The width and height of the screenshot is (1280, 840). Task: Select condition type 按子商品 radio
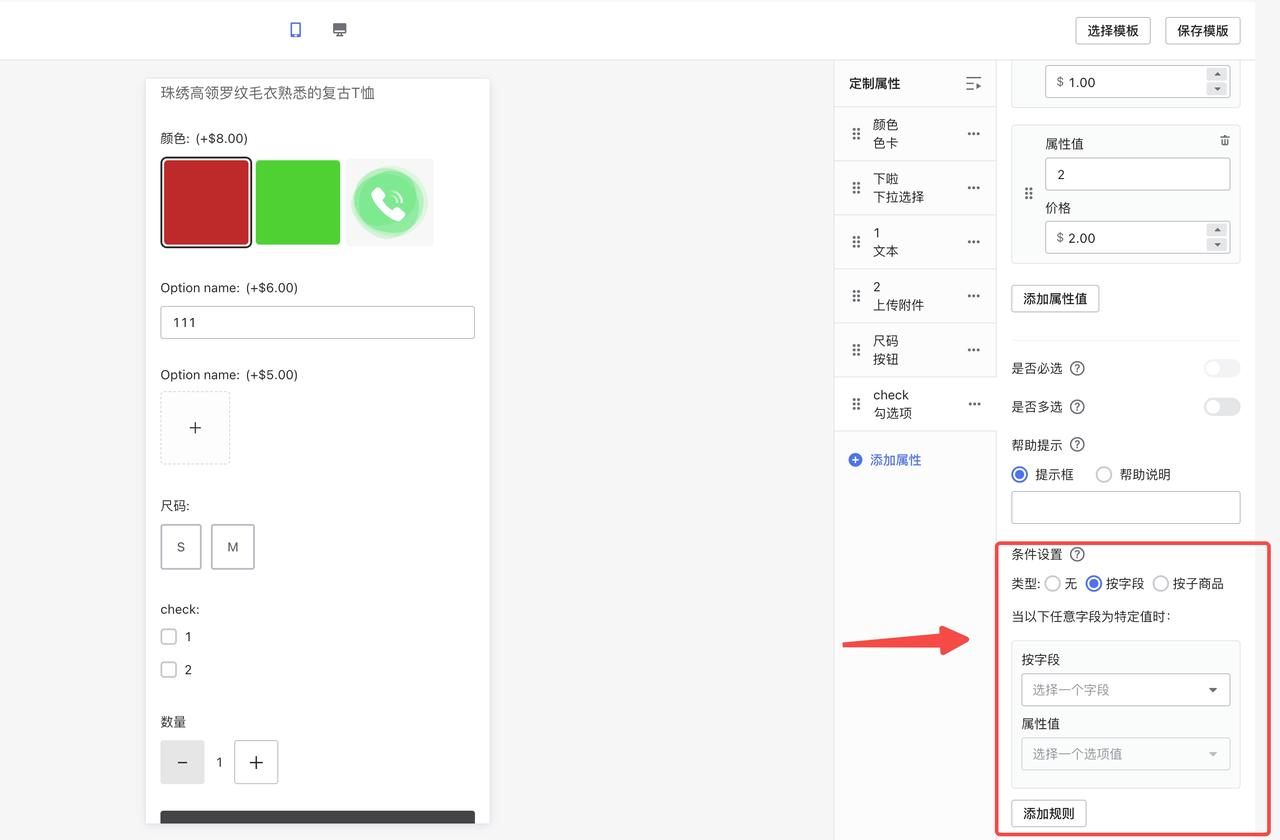click(1161, 584)
